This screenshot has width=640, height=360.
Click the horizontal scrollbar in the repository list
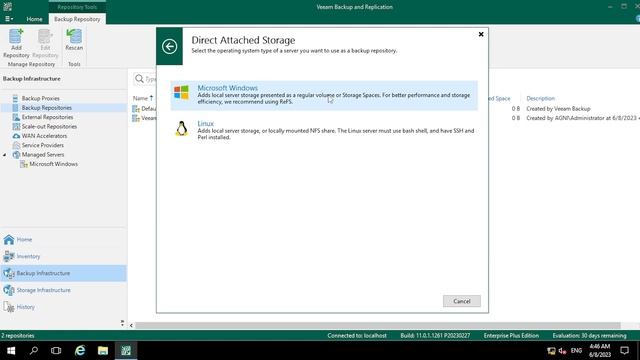[378, 325]
